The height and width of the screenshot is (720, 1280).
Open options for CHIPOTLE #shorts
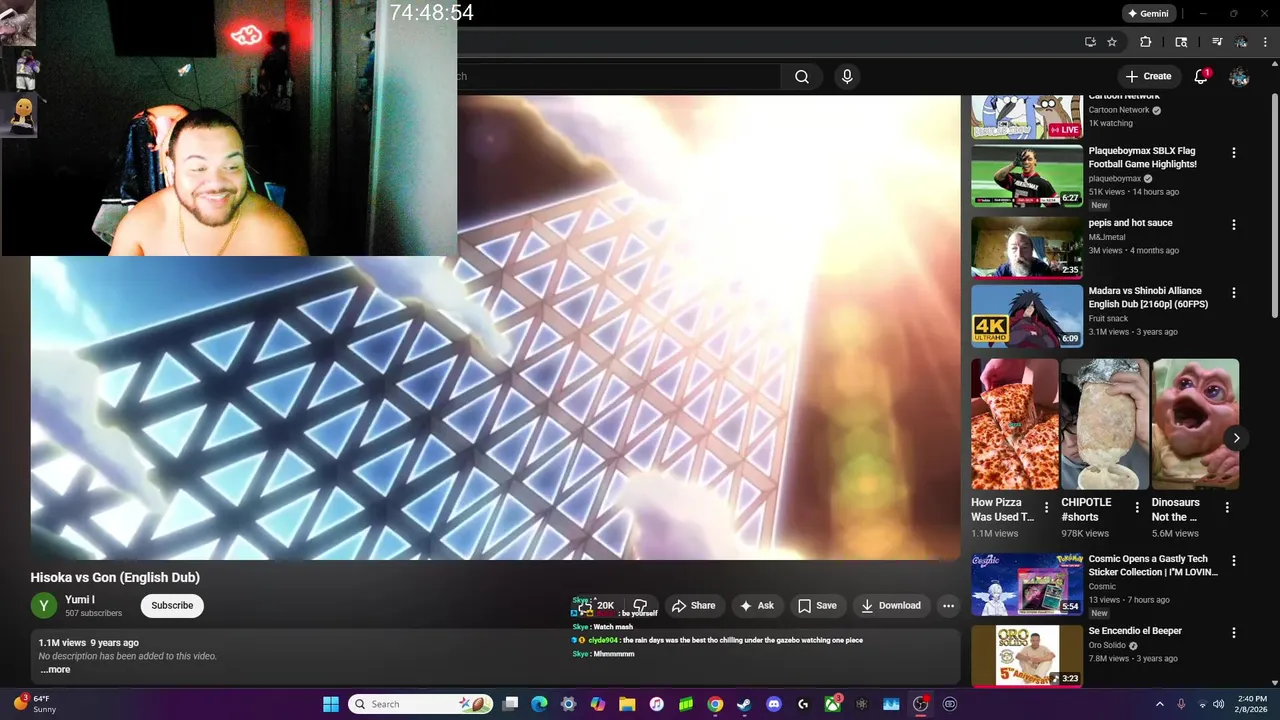pyautogui.click(x=1137, y=508)
